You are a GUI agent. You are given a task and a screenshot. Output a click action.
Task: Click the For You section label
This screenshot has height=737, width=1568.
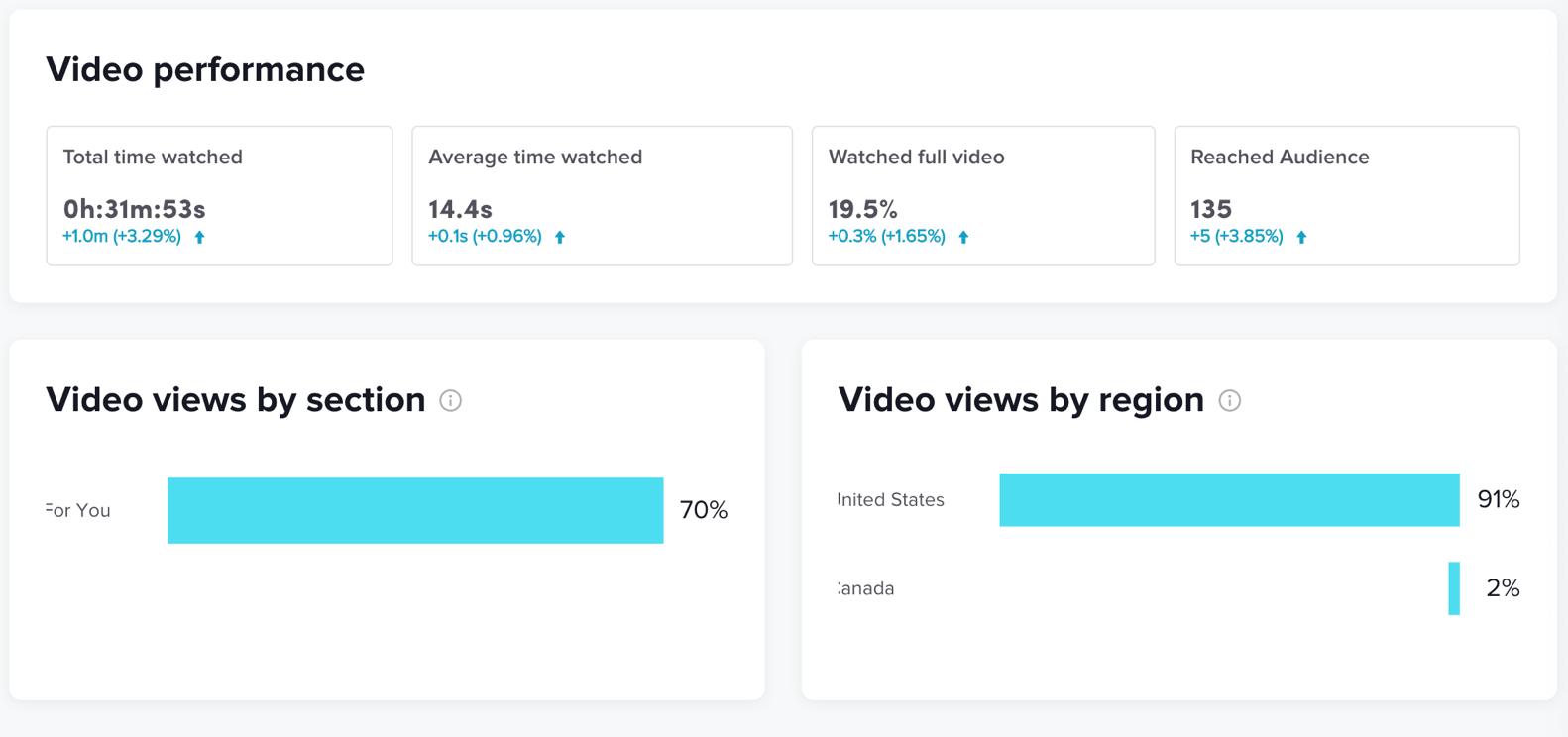pos(78,510)
